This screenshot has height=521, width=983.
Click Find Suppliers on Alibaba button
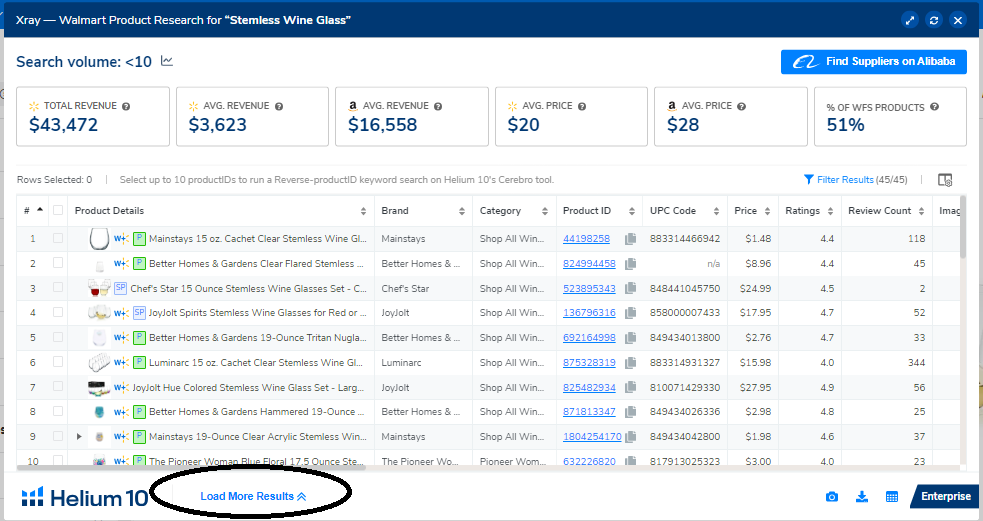[x=873, y=62]
